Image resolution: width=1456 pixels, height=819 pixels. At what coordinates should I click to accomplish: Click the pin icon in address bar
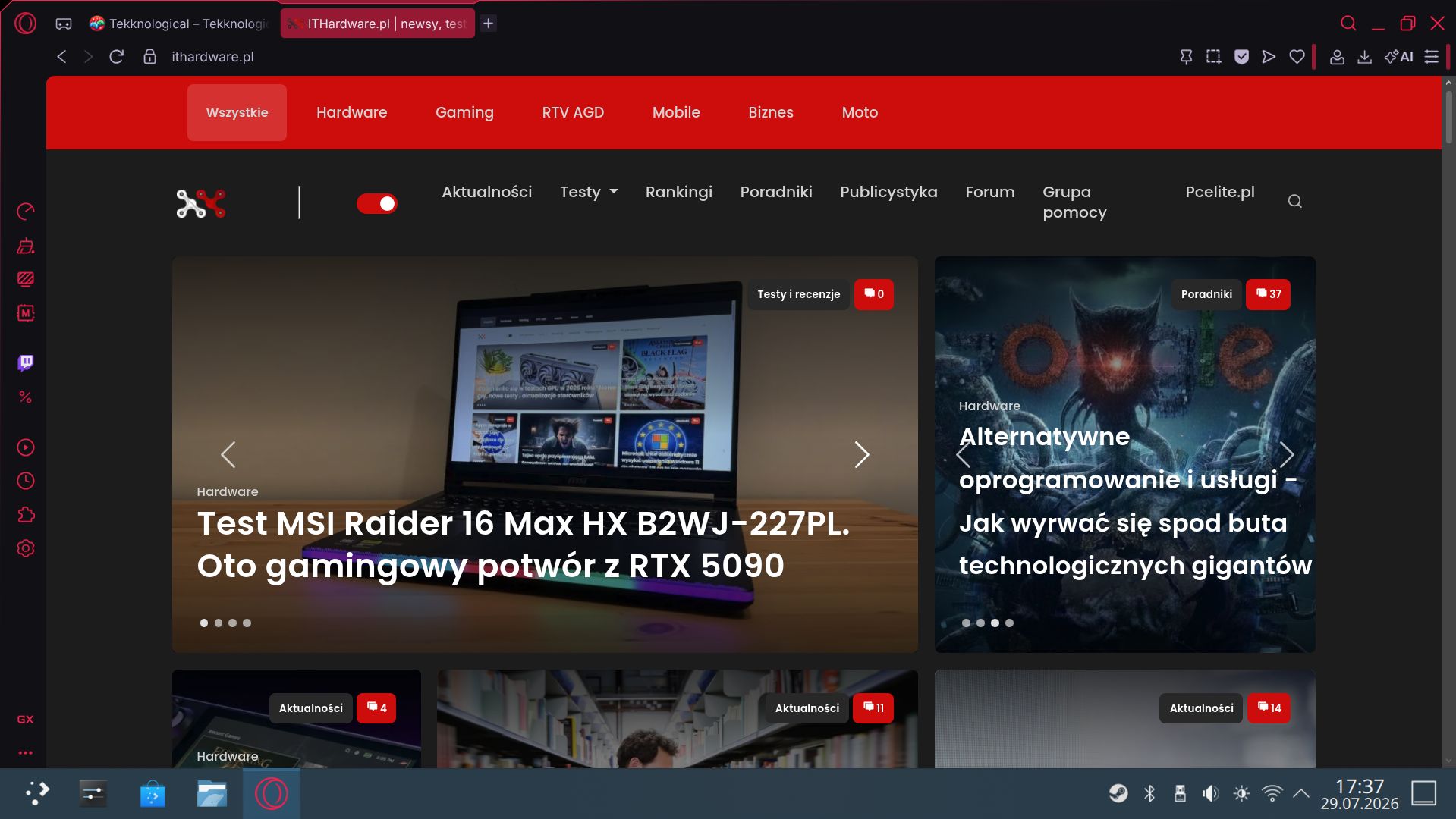1186,57
